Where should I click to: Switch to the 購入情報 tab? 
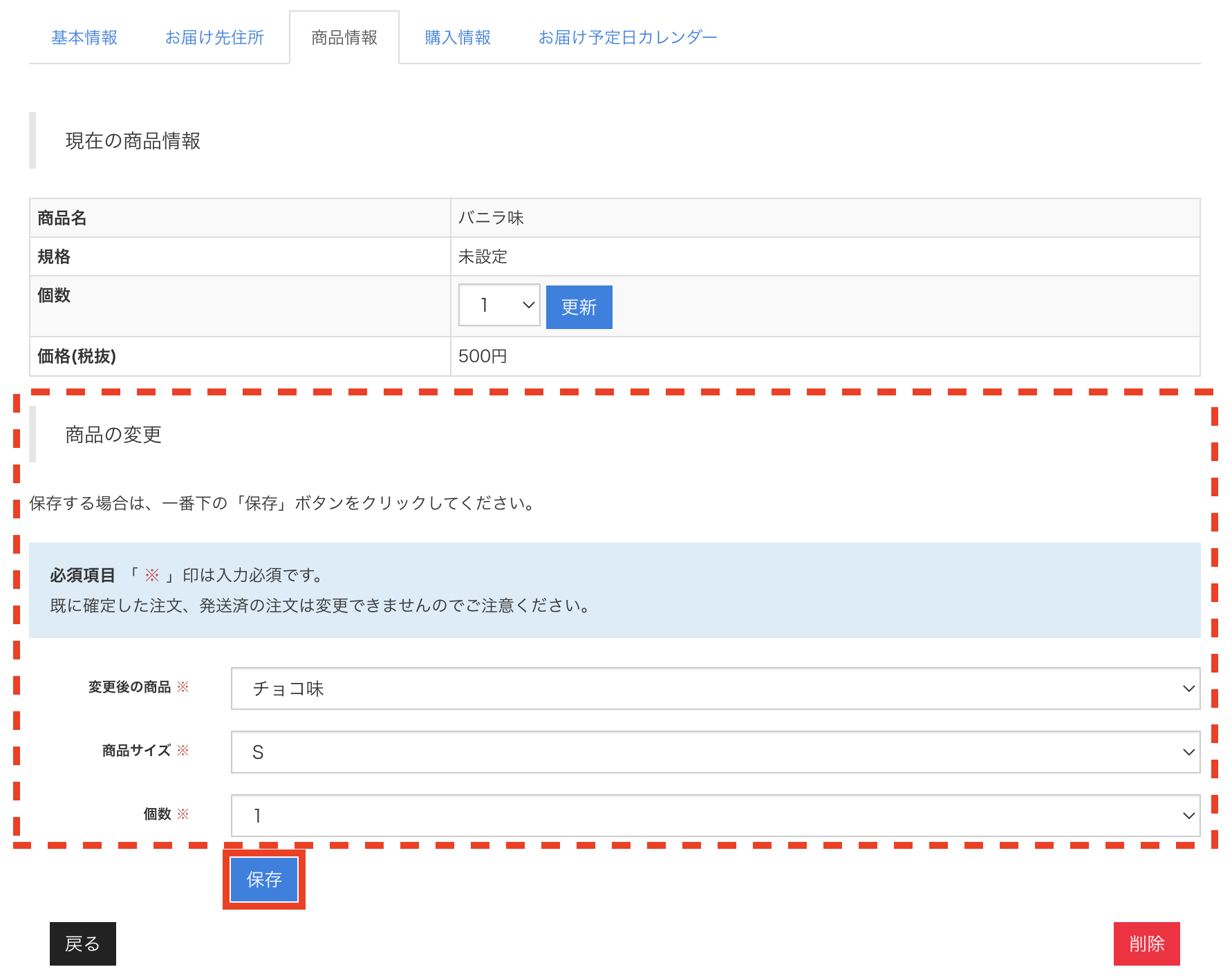coord(457,37)
